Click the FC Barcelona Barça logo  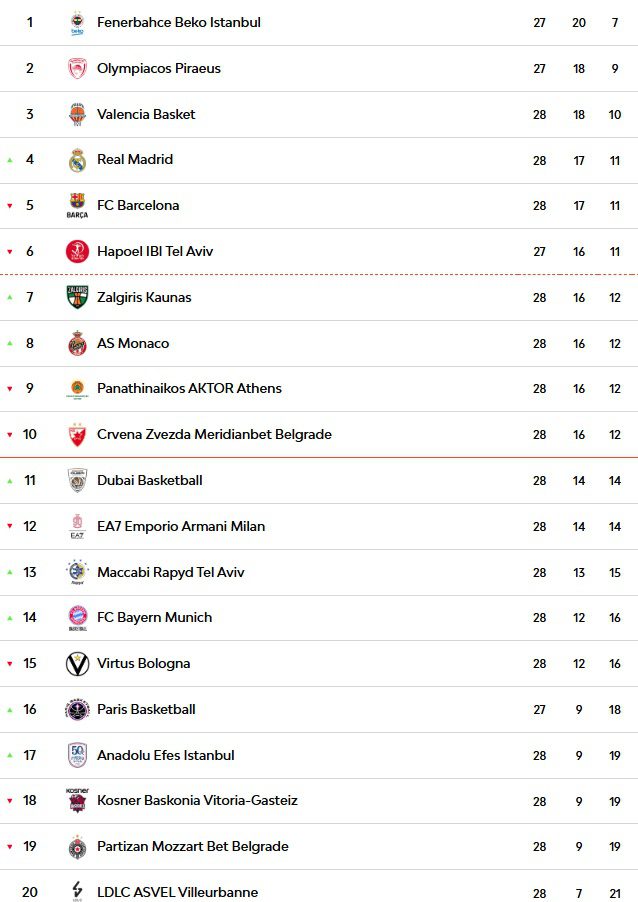click(77, 205)
